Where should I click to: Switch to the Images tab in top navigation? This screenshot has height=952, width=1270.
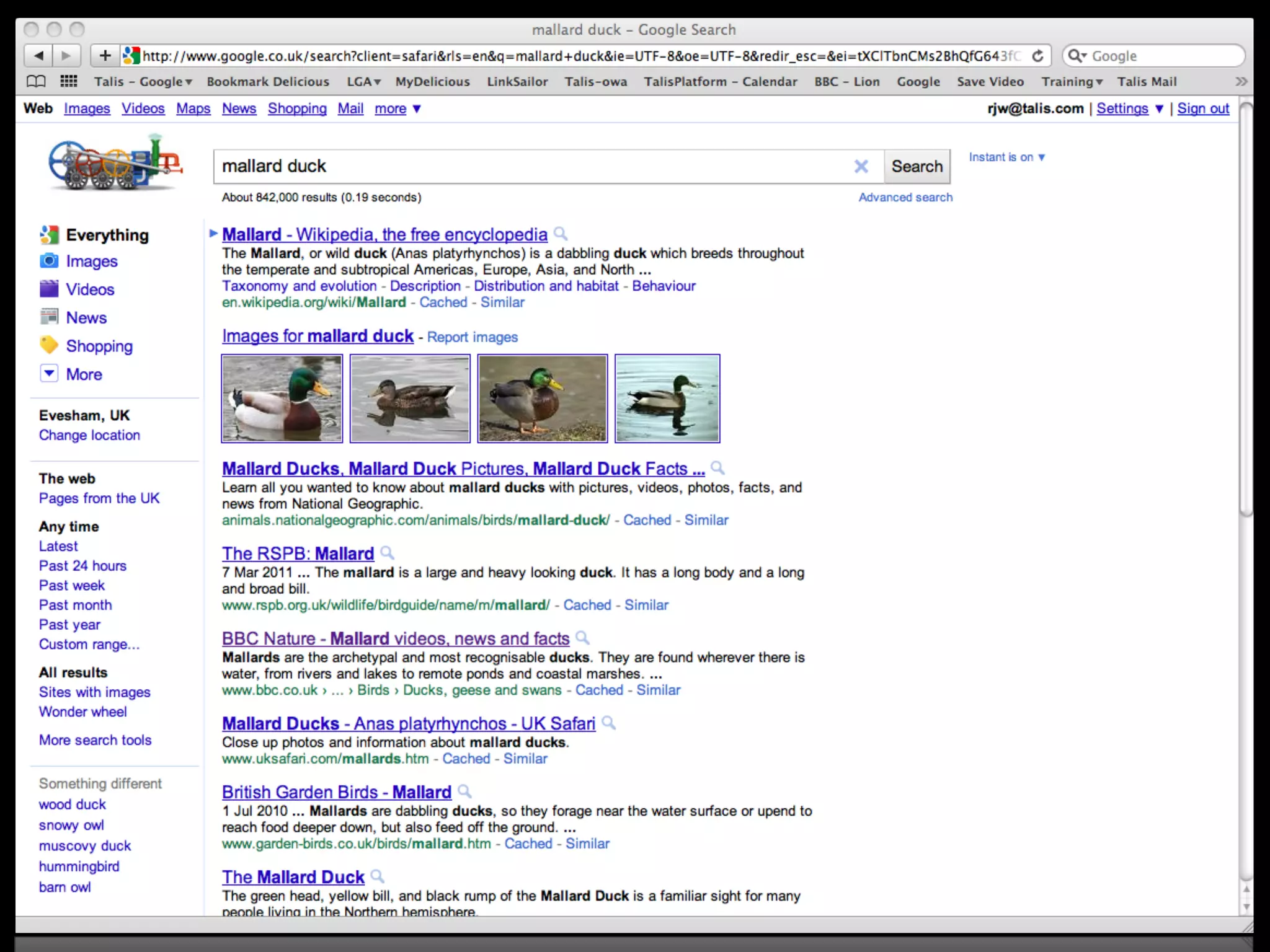pos(87,108)
